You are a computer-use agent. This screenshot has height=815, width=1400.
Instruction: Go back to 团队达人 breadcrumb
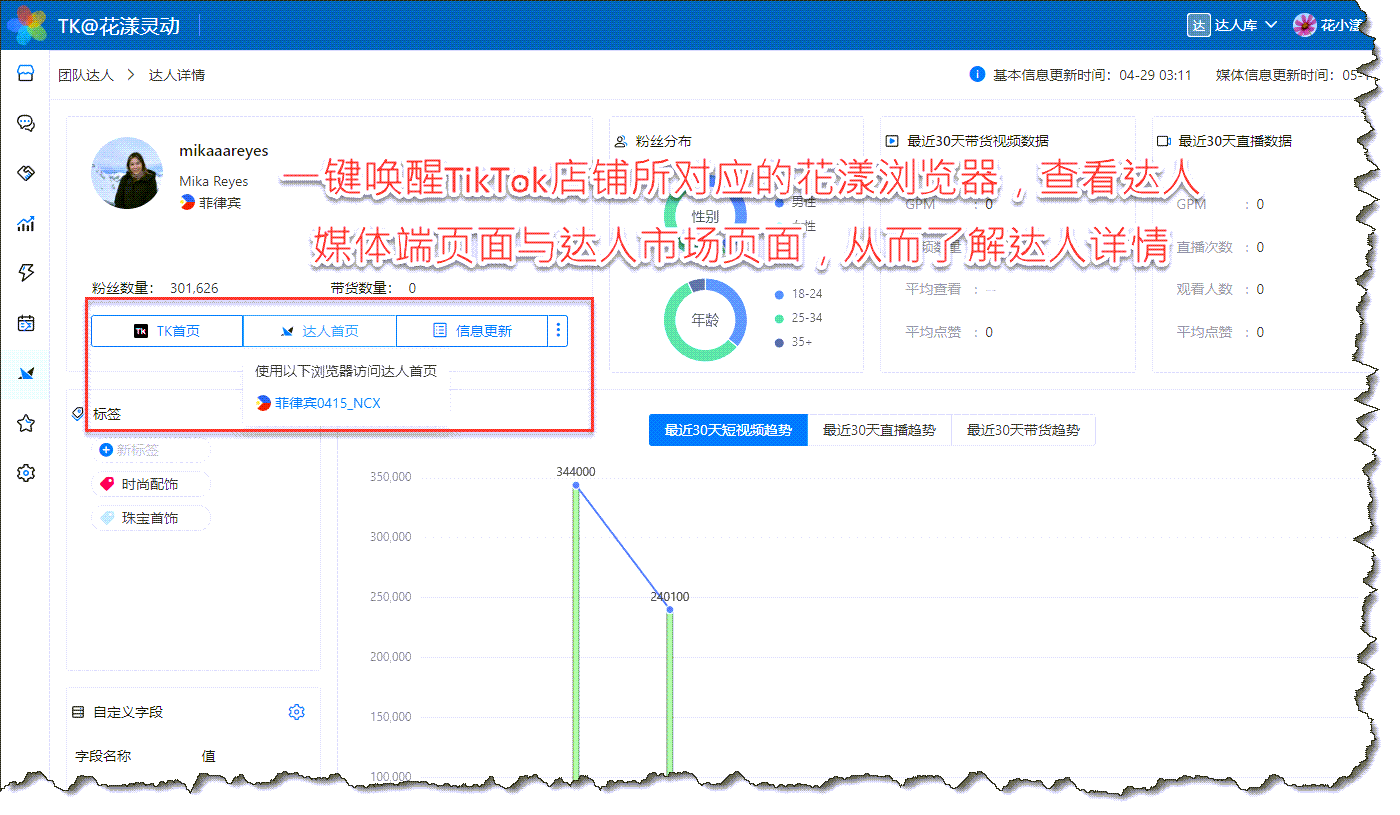tap(86, 75)
